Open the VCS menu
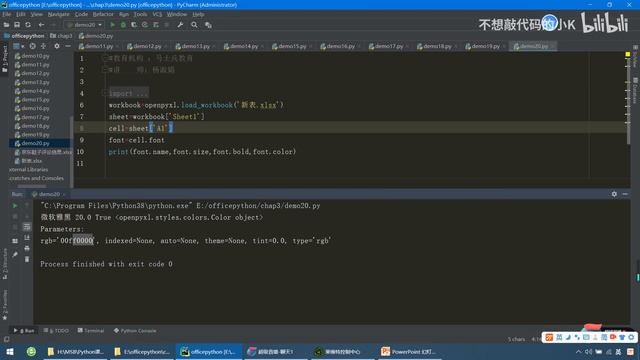This screenshot has height=360, width=640. coord(157,14)
